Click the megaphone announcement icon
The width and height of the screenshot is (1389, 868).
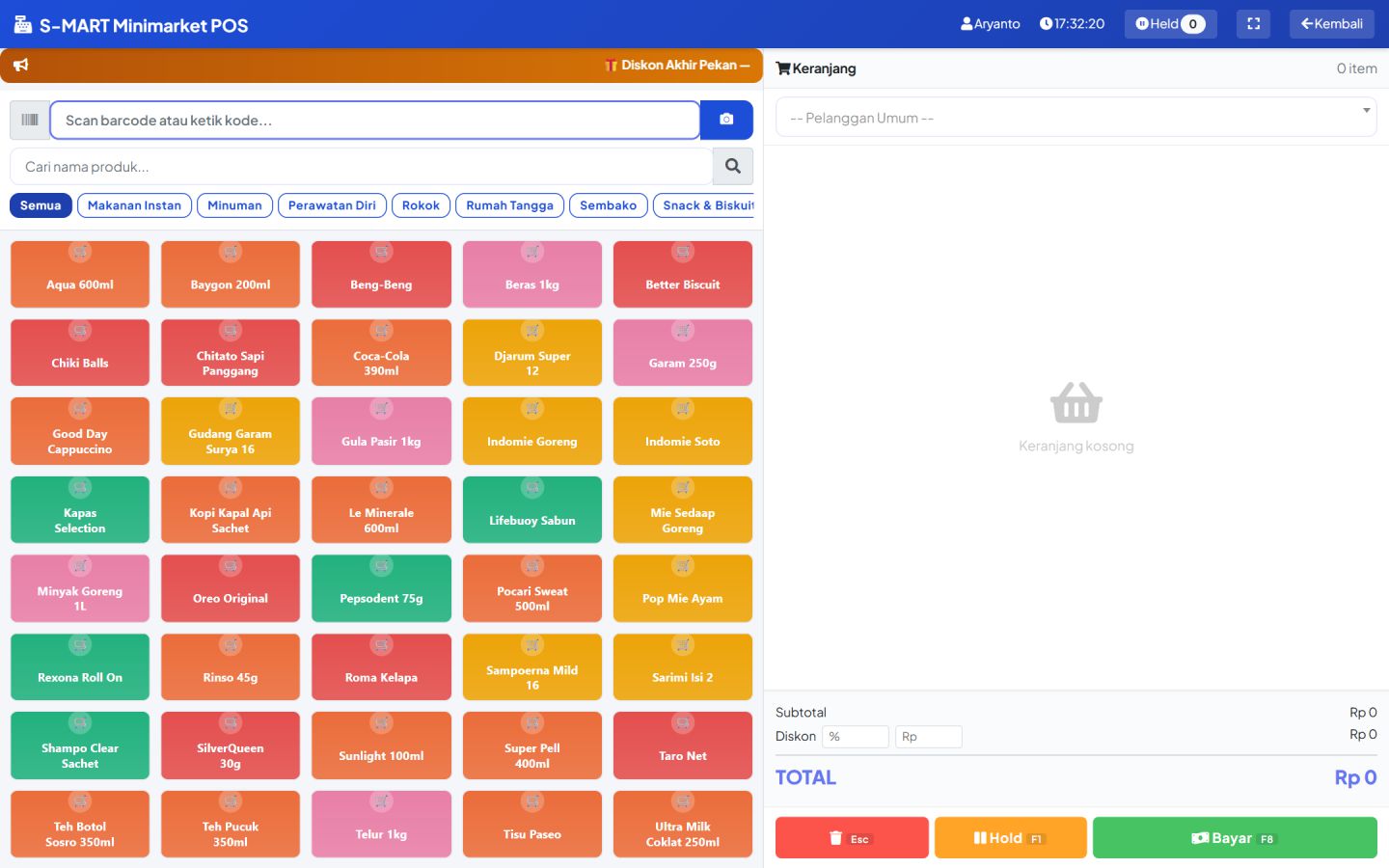click(x=21, y=65)
